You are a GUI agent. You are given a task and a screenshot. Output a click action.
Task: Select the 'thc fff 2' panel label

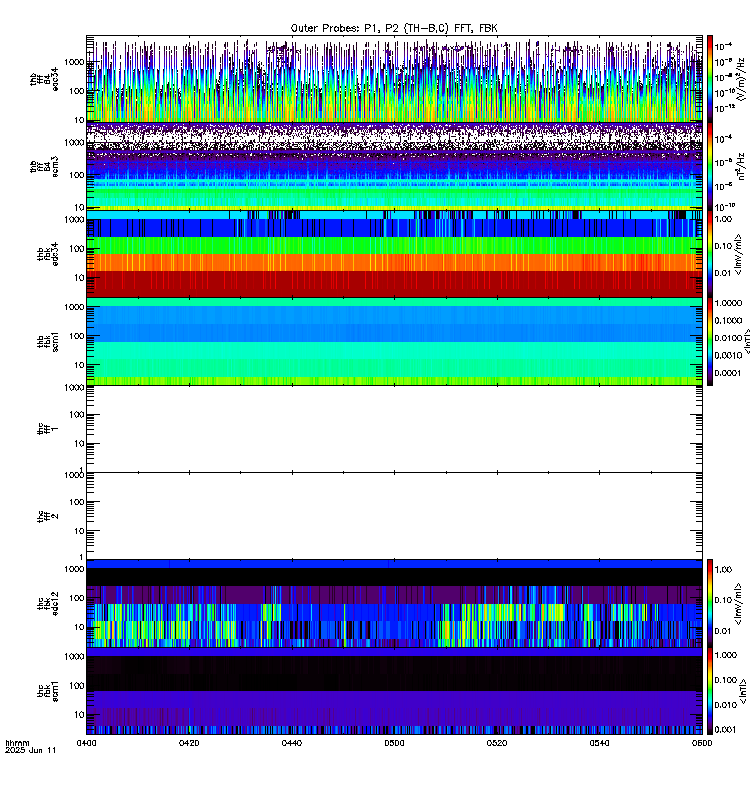pos(48,516)
